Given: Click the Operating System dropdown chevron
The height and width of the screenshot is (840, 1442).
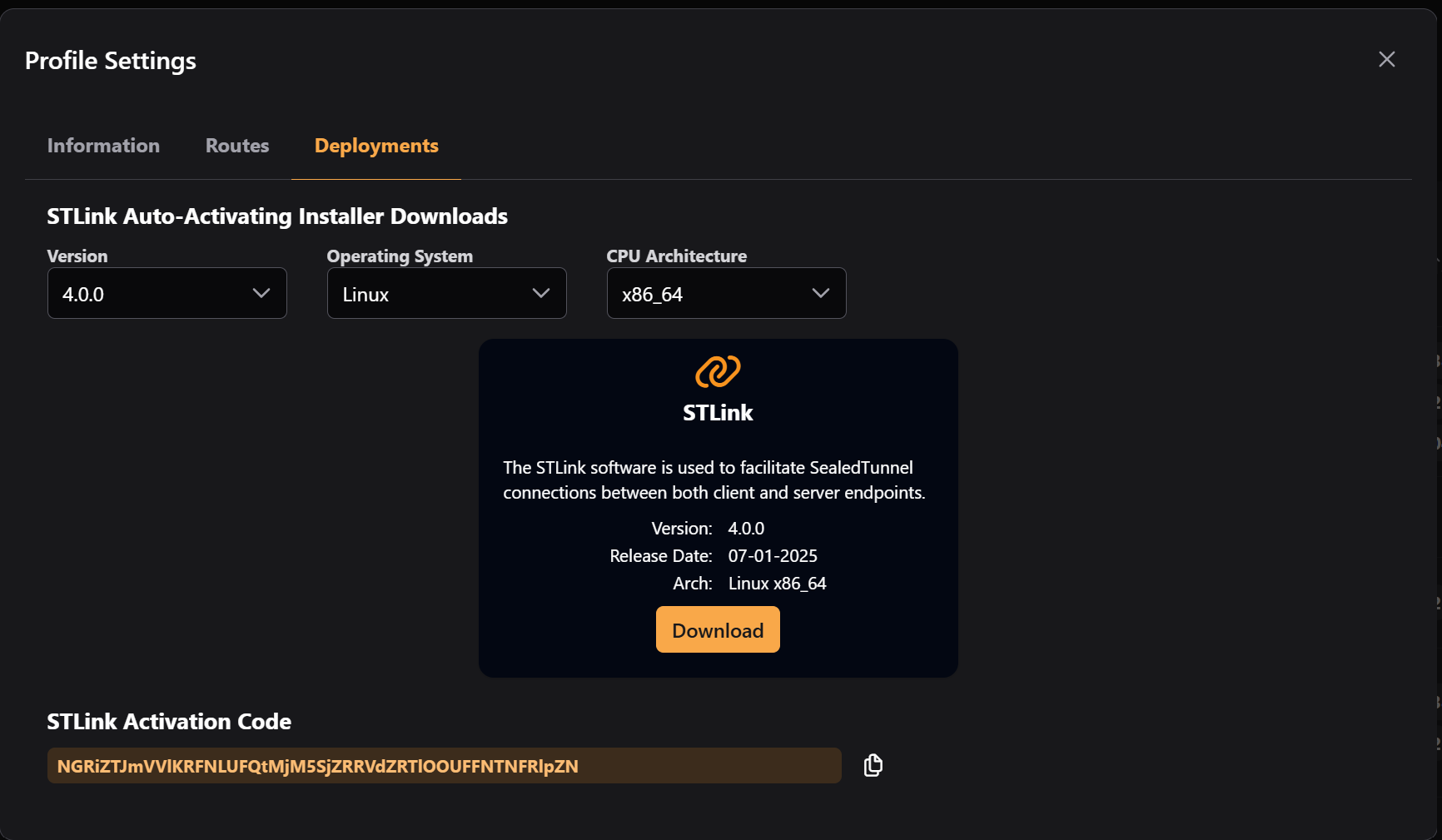Looking at the screenshot, I should click(540, 293).
